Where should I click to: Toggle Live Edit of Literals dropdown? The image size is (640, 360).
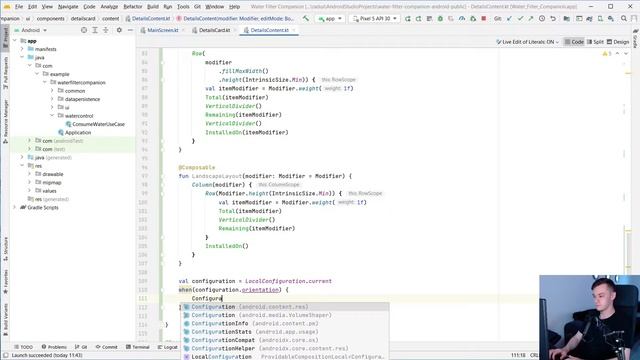point(527,42)
